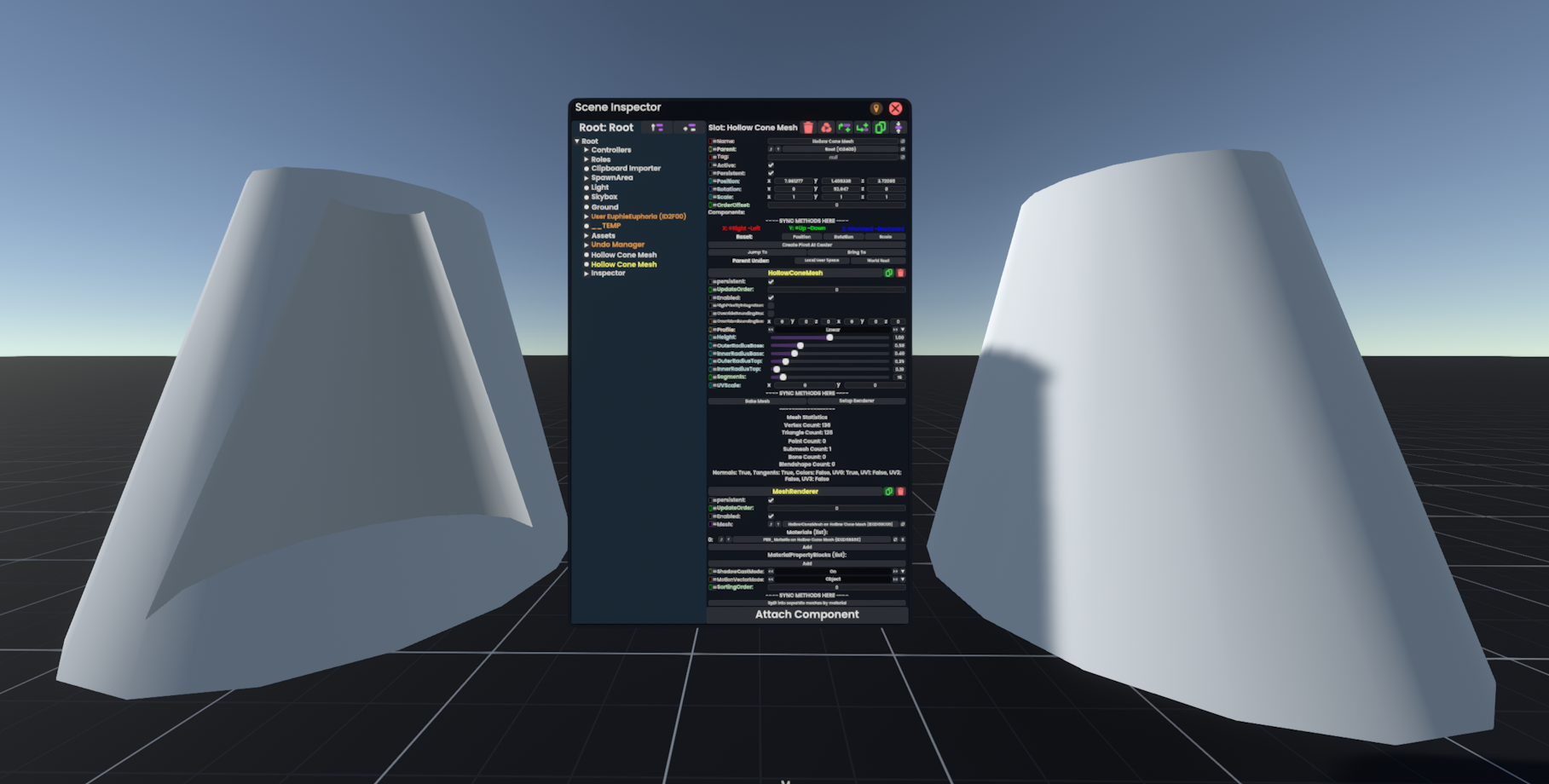Click the Height slider handle
Screen dimensions: 1549x784
coord(829,337)
